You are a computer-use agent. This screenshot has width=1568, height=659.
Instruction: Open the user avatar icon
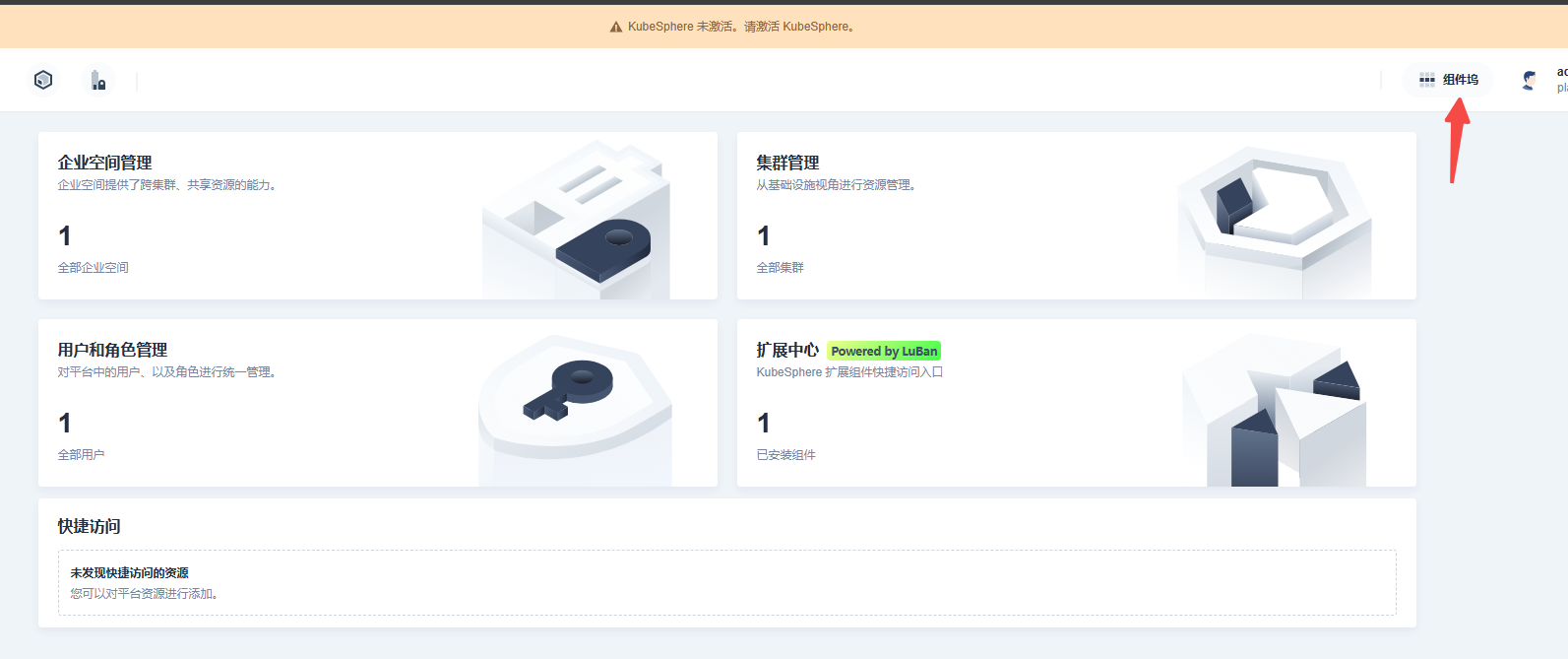[1529, 80]
